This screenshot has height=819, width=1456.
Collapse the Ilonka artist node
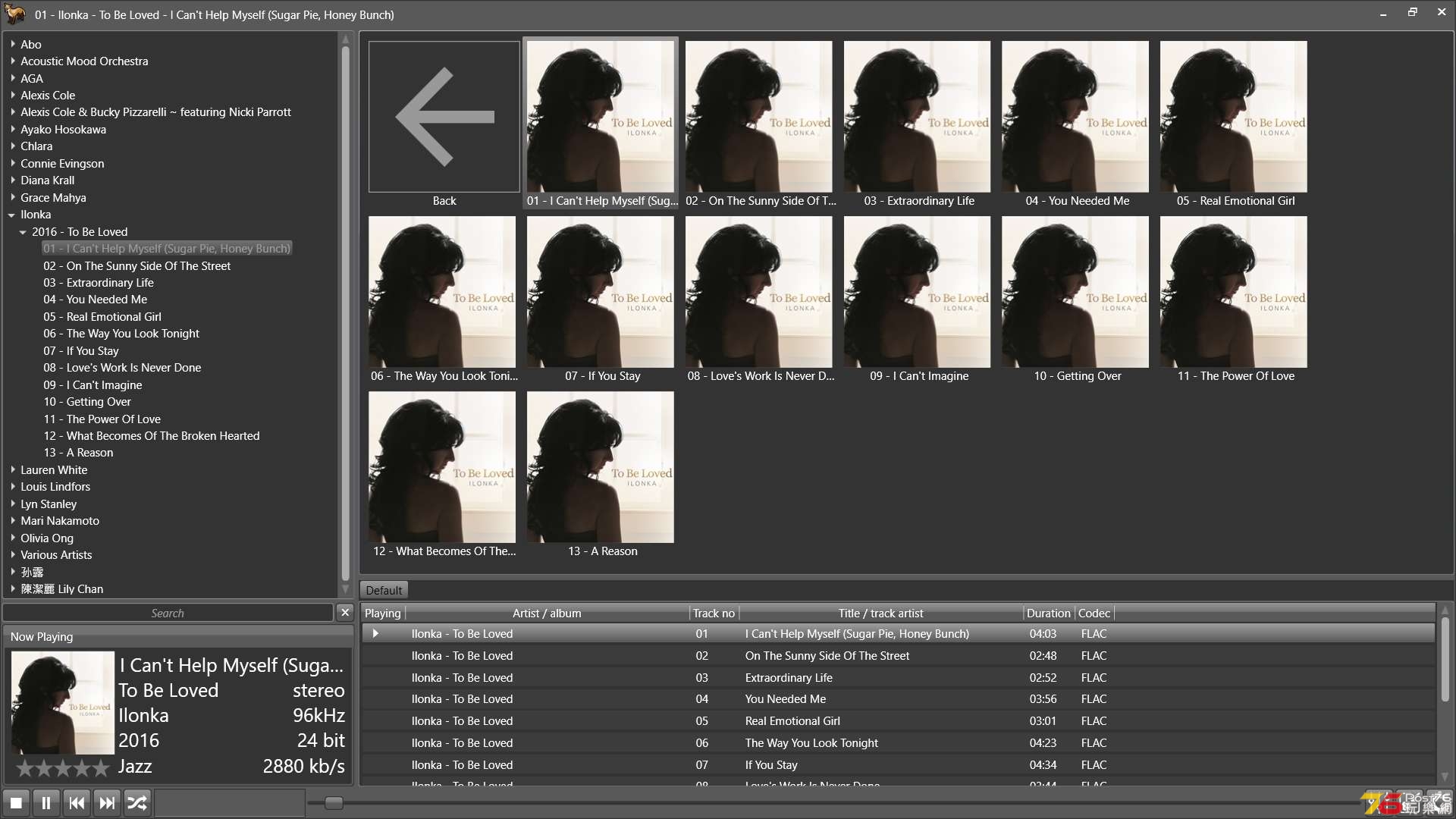point(12,215)
